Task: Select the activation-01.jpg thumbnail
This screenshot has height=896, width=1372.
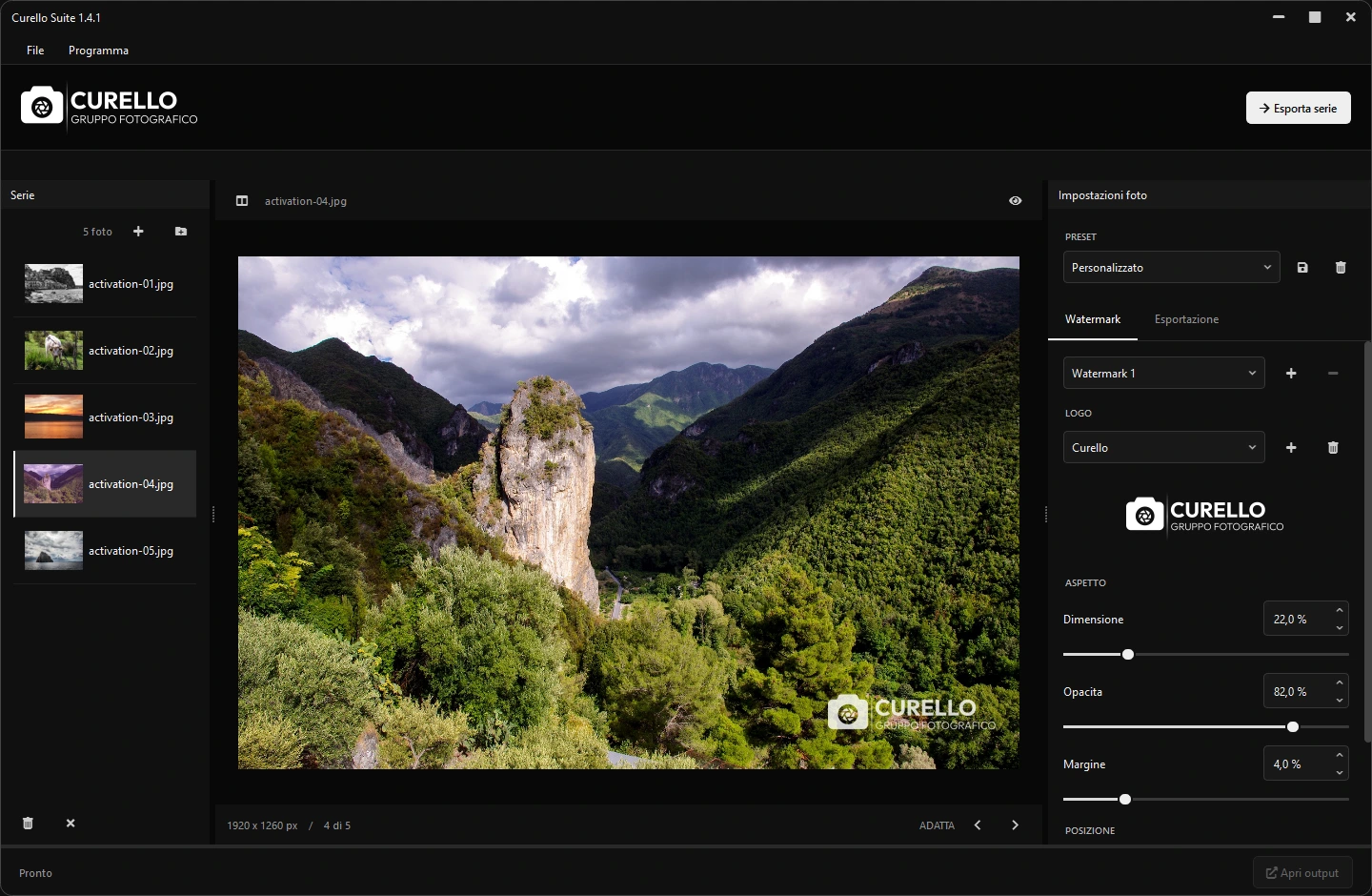Action: (x=53, y=284)
